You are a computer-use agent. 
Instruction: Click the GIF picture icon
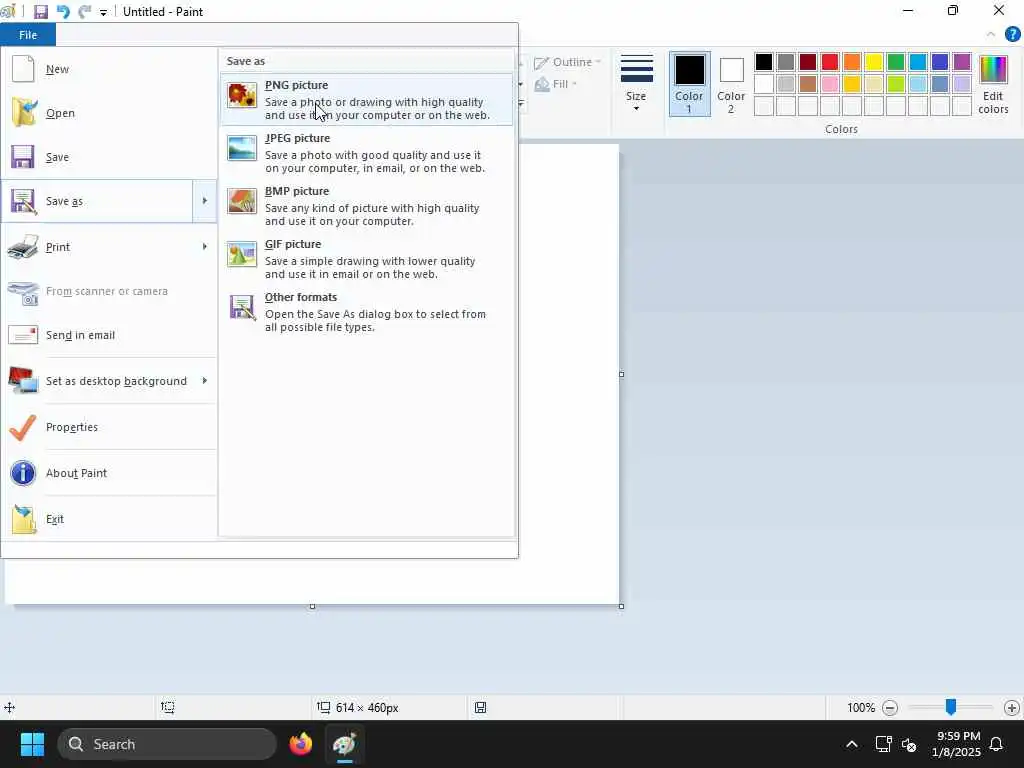tap(242, 253)
